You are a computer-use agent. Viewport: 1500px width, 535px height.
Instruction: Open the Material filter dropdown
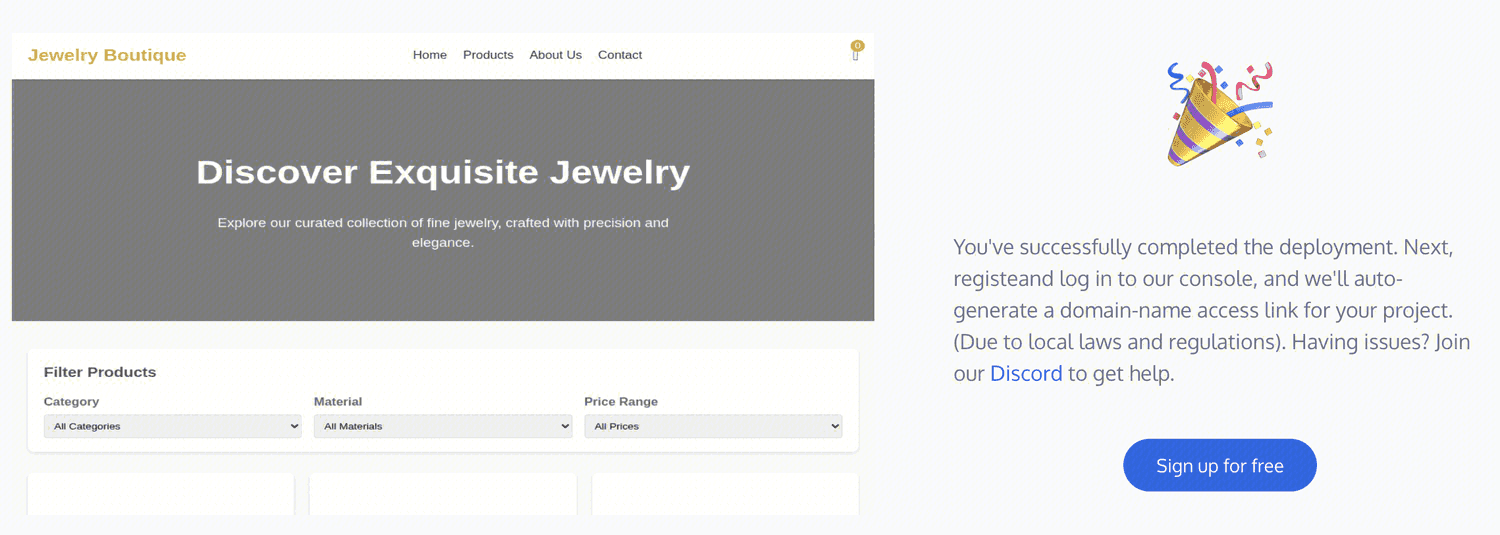(x=443, y=426)
